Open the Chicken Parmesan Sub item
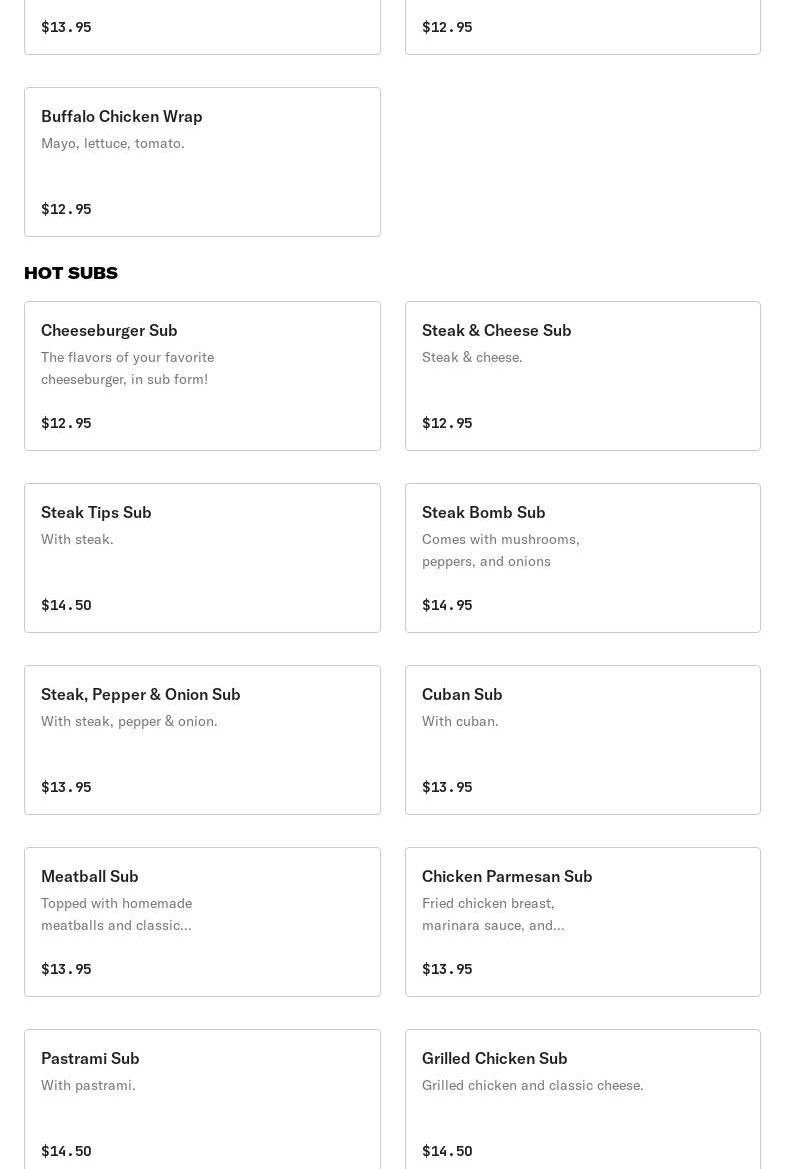785x1169 pixels. tap(582, 922)
